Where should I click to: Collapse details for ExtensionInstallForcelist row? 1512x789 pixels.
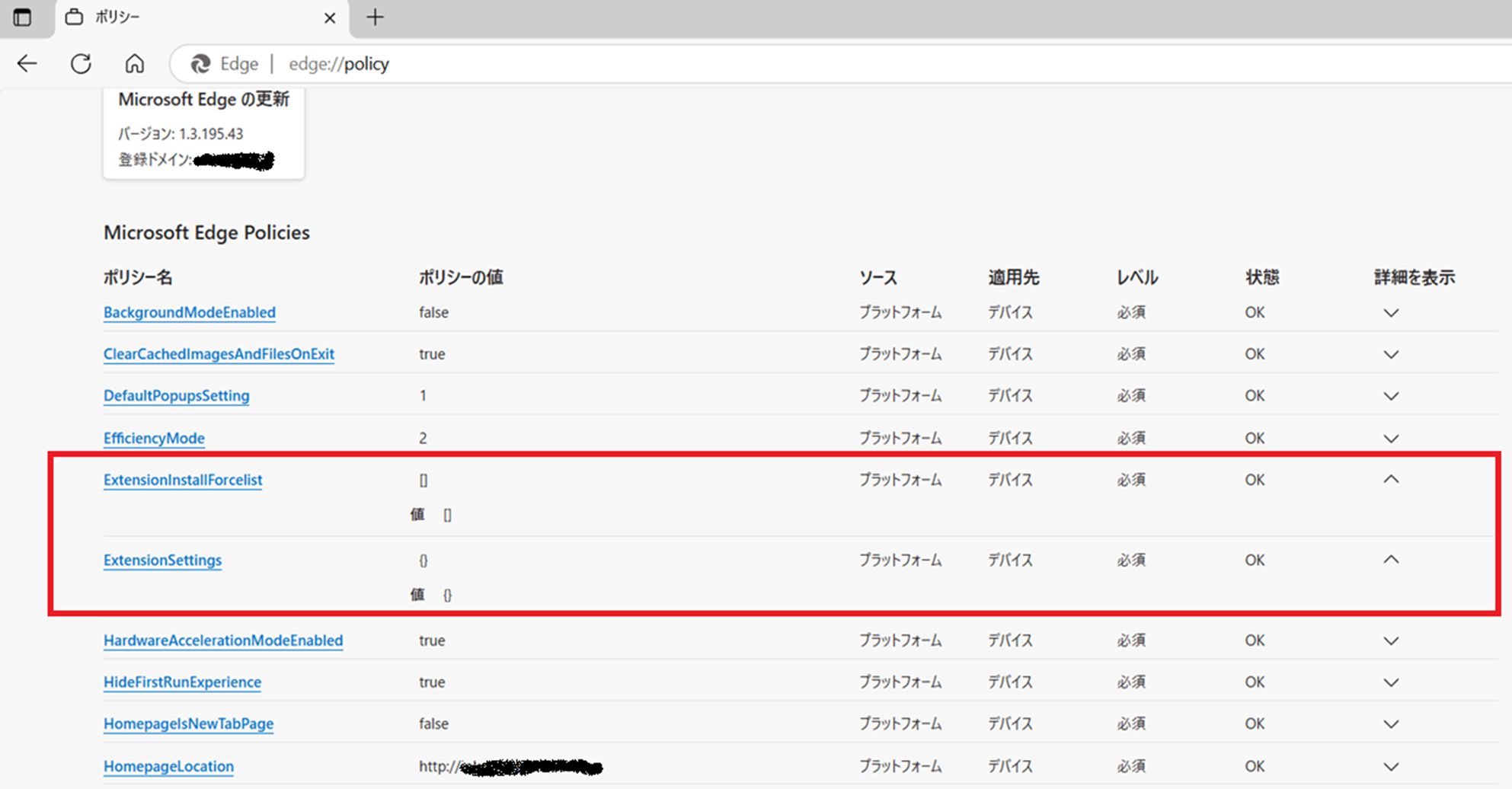(x=1391, y=479)
